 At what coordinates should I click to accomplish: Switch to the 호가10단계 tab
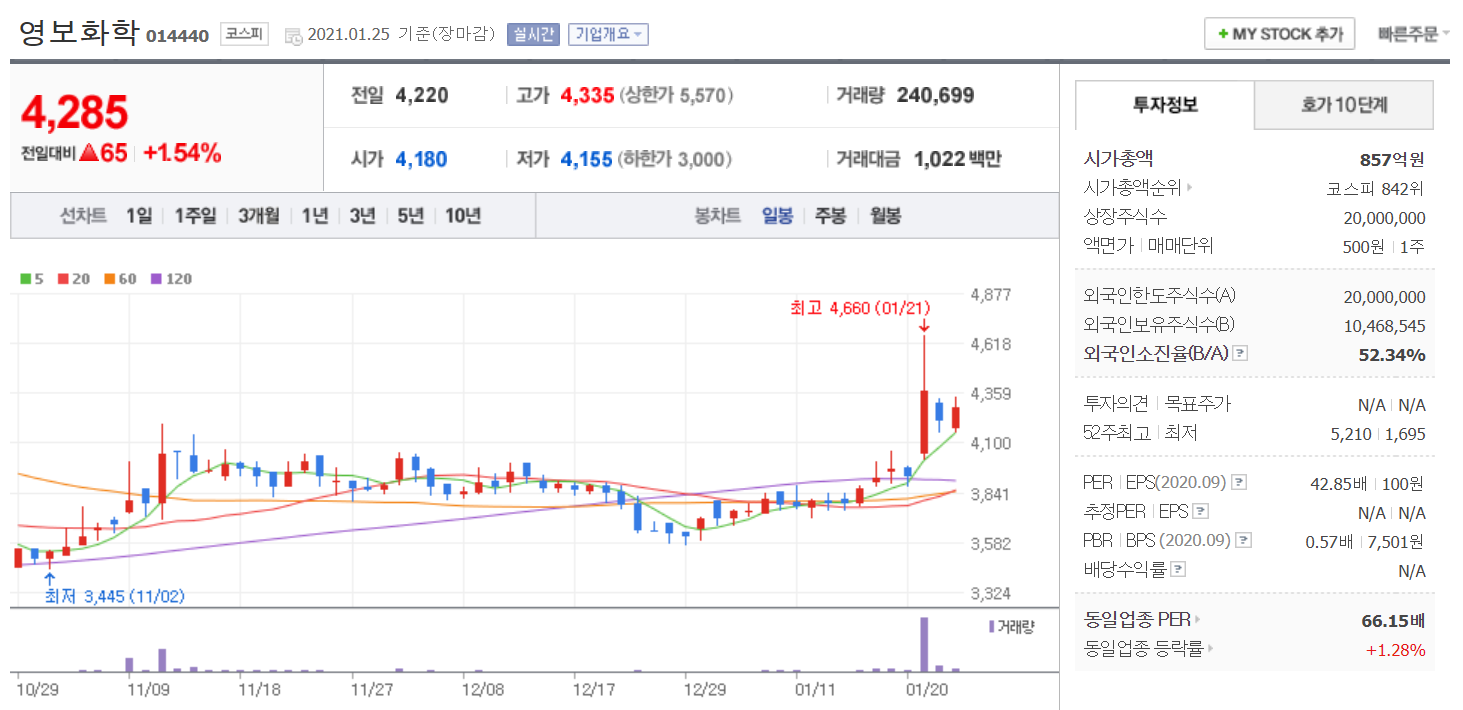coord(1343,104)
